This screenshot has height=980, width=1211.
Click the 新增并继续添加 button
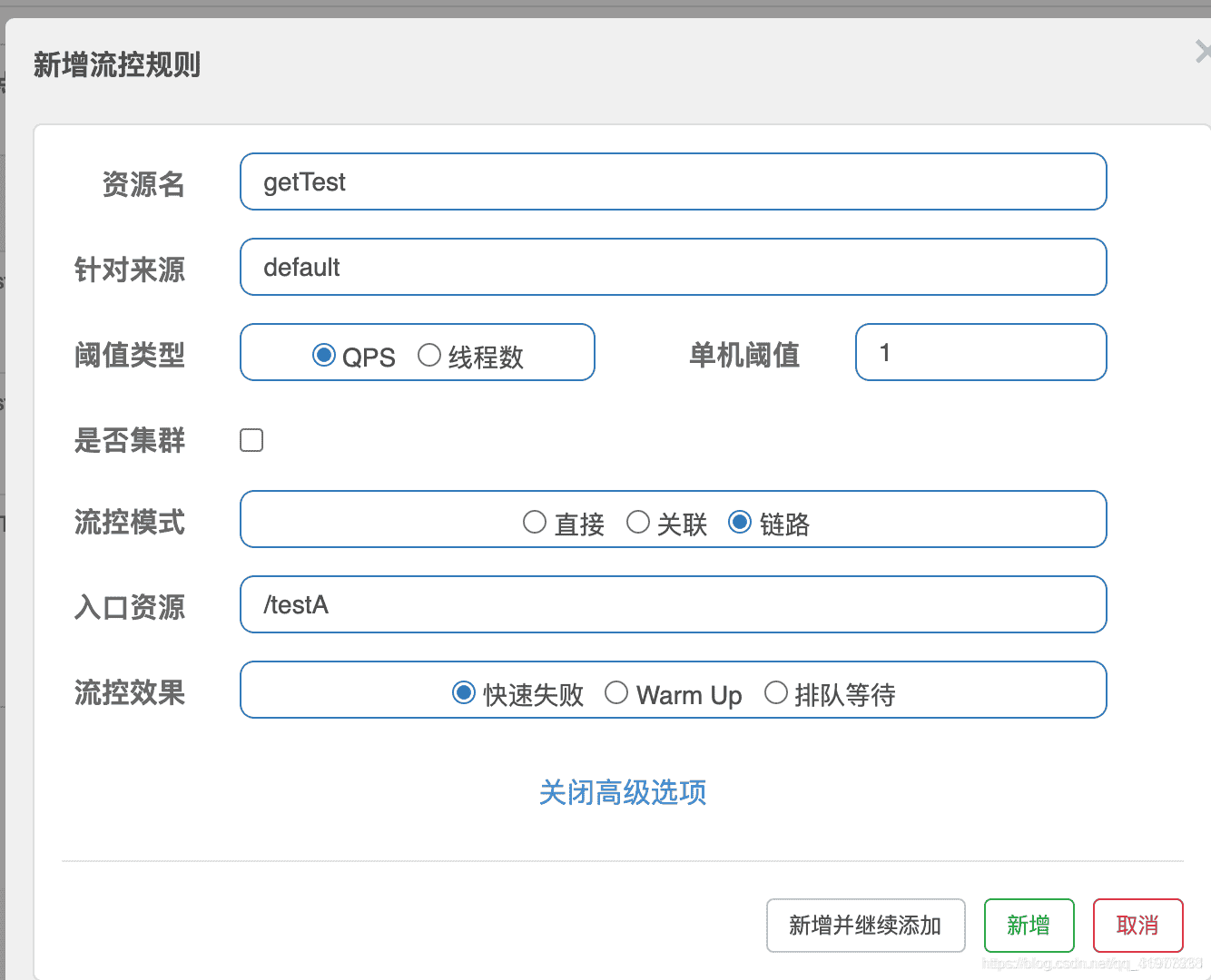865,926
